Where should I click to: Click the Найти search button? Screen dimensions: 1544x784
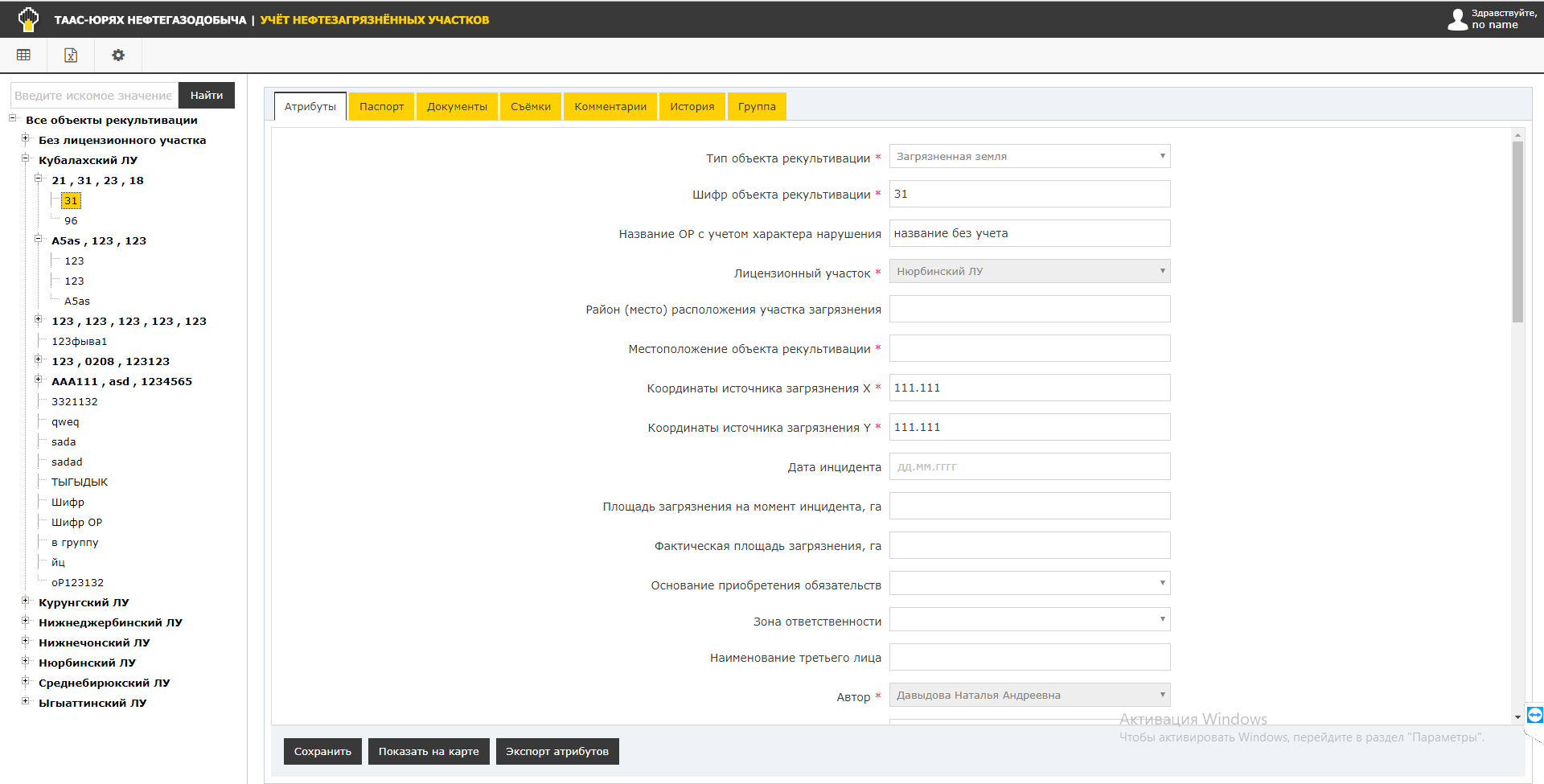(207, 95)
